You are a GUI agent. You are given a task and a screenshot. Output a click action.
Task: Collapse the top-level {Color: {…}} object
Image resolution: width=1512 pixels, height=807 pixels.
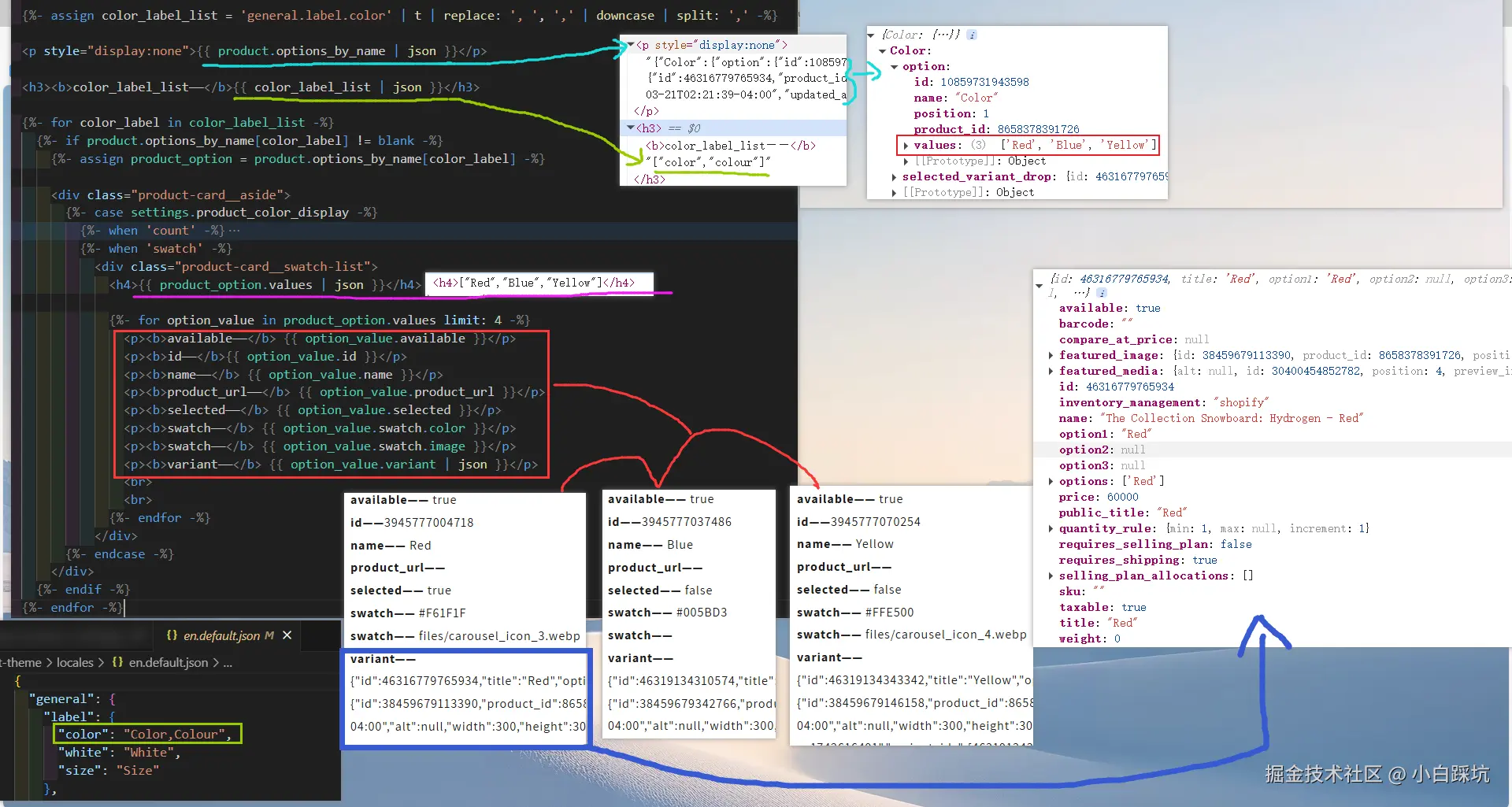pyautogui.click(x=871, y=35)
